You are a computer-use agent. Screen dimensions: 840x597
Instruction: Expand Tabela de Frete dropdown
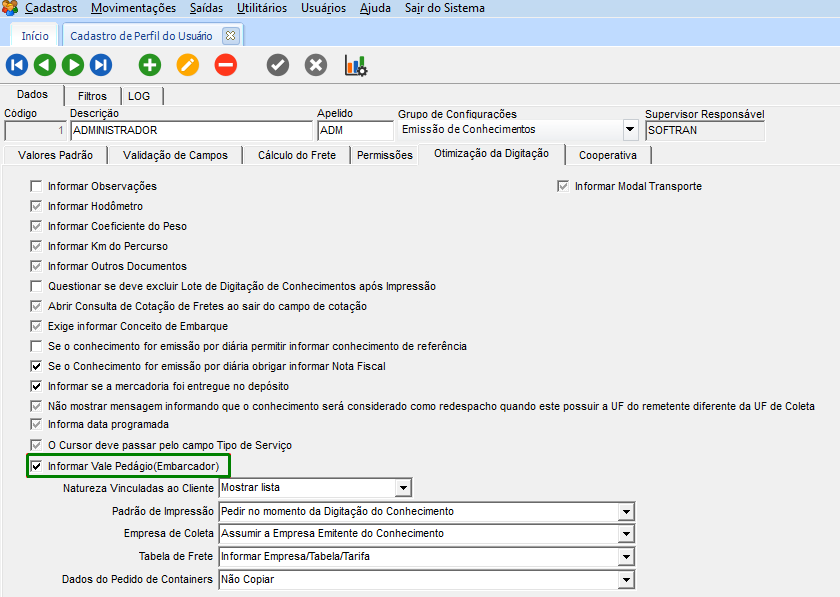click(626, 557)
